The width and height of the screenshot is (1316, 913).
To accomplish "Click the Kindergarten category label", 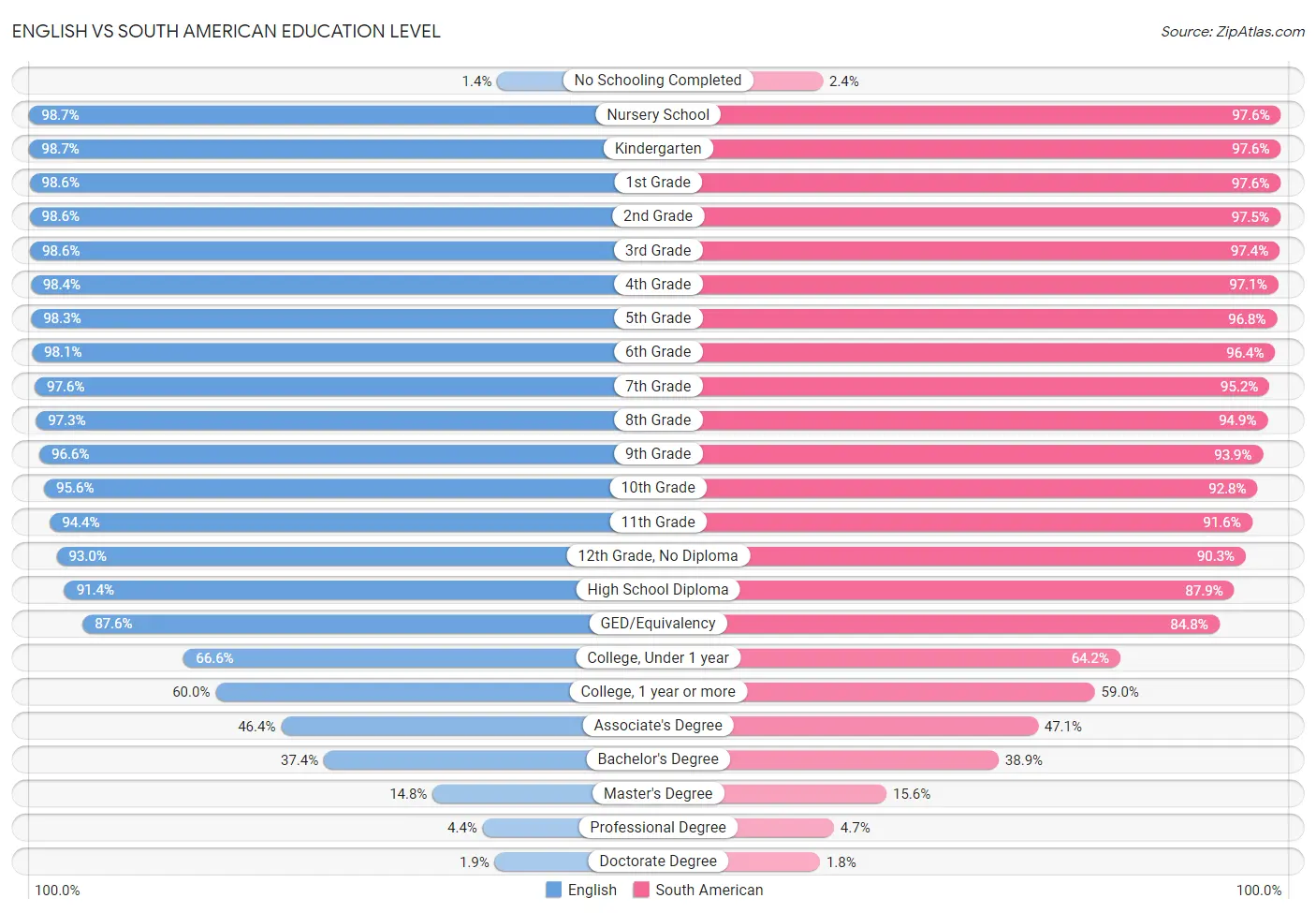I will pyautogui.click(x=658, y=148).
